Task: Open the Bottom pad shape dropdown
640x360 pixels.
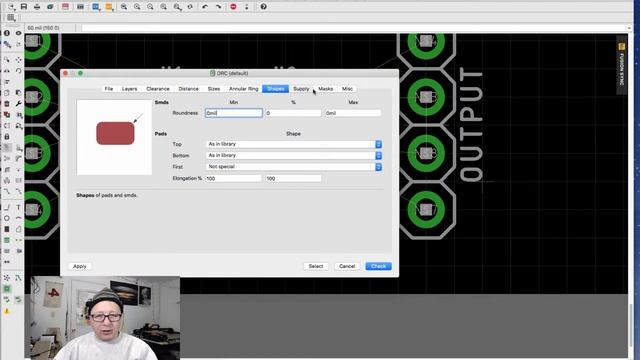Action: [x=294, y=156]
